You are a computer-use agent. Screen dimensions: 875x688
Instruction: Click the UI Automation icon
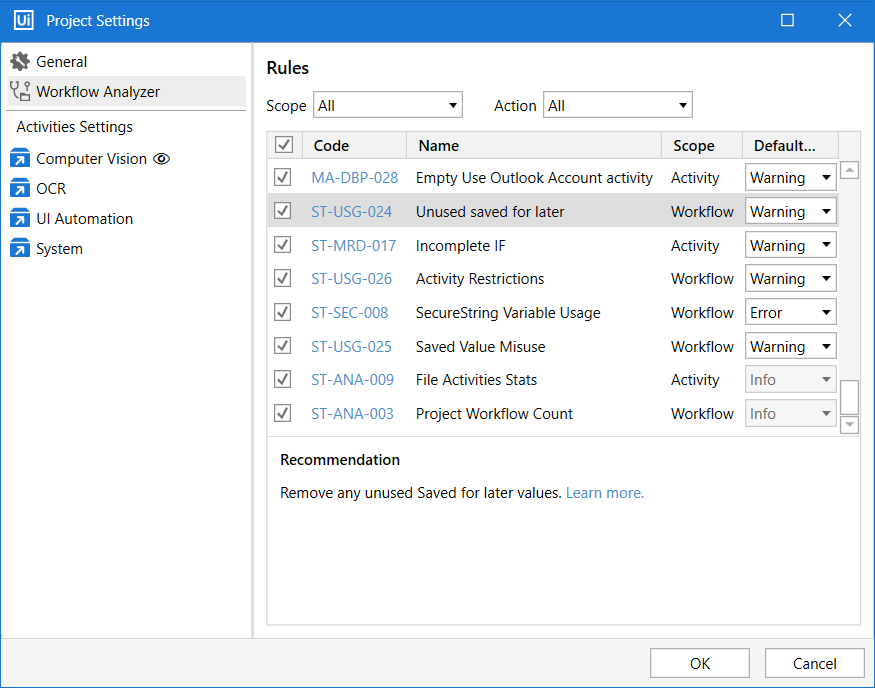(x=20, y=219)
